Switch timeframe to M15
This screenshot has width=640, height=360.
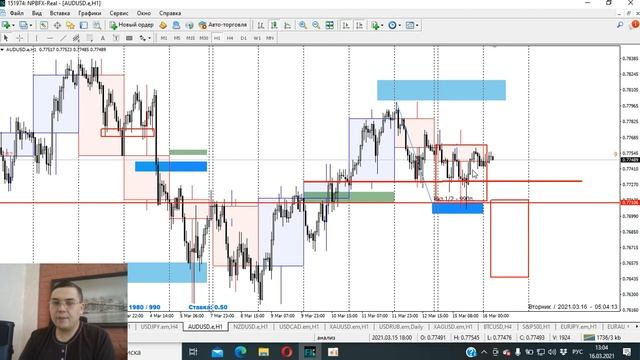[x=190, y=38]
